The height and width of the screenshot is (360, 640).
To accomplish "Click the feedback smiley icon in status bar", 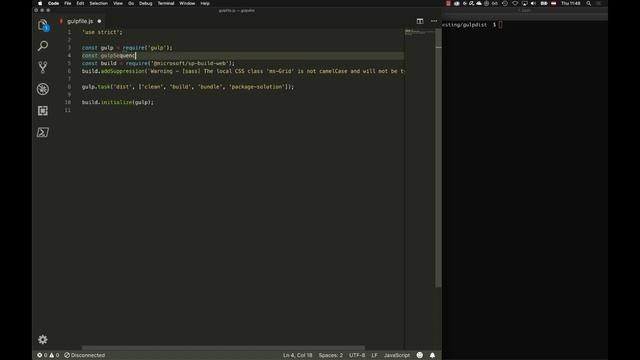I will 420,355.
